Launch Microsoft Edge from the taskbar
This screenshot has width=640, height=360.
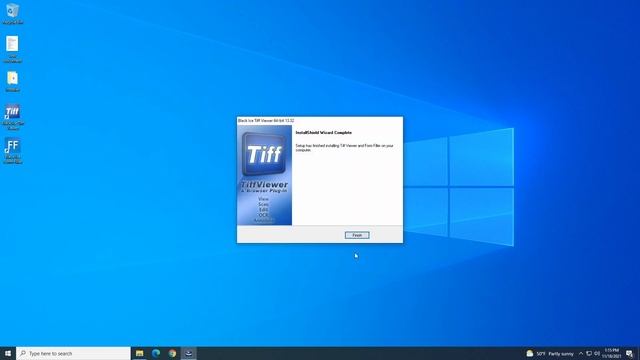[x=156, y=353]
